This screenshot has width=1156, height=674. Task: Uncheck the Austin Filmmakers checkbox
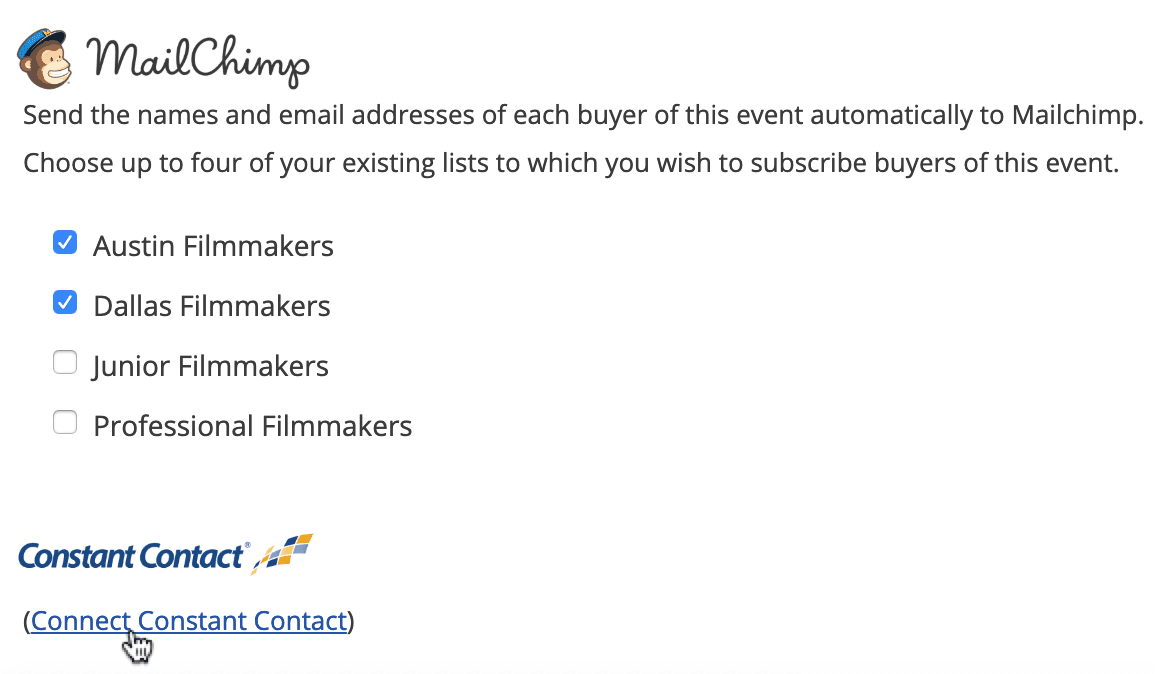[65, 242]
